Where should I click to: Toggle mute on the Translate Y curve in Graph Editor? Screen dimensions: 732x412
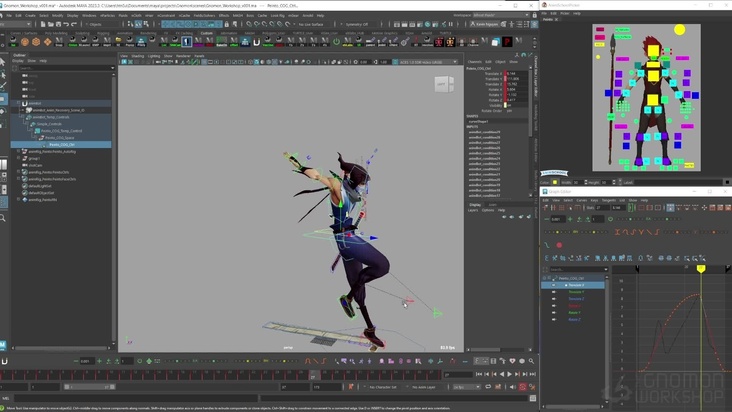[554, 292]
